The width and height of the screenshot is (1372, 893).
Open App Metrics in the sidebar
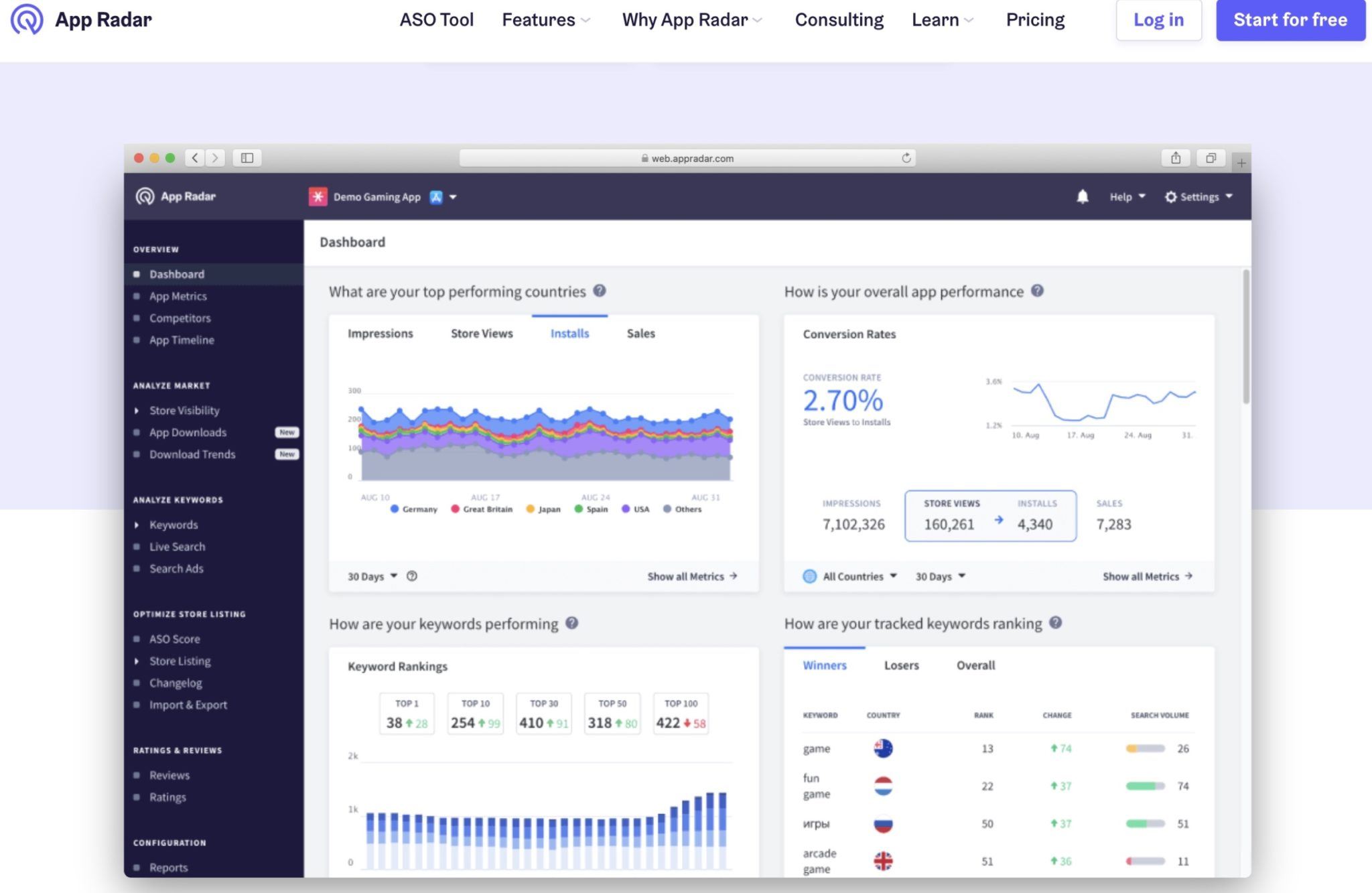(x=178, y=296)
